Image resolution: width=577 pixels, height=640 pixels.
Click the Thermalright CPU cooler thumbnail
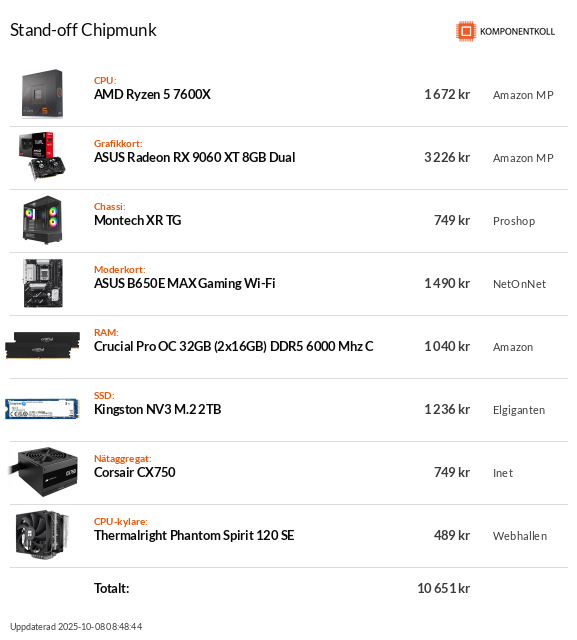pos(42,535)
